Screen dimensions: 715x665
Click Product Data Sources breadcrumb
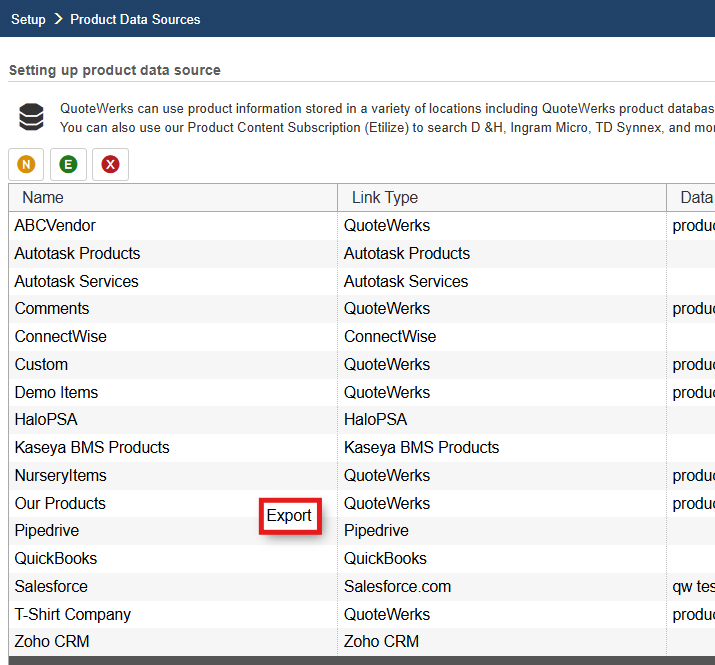point(135,19)
